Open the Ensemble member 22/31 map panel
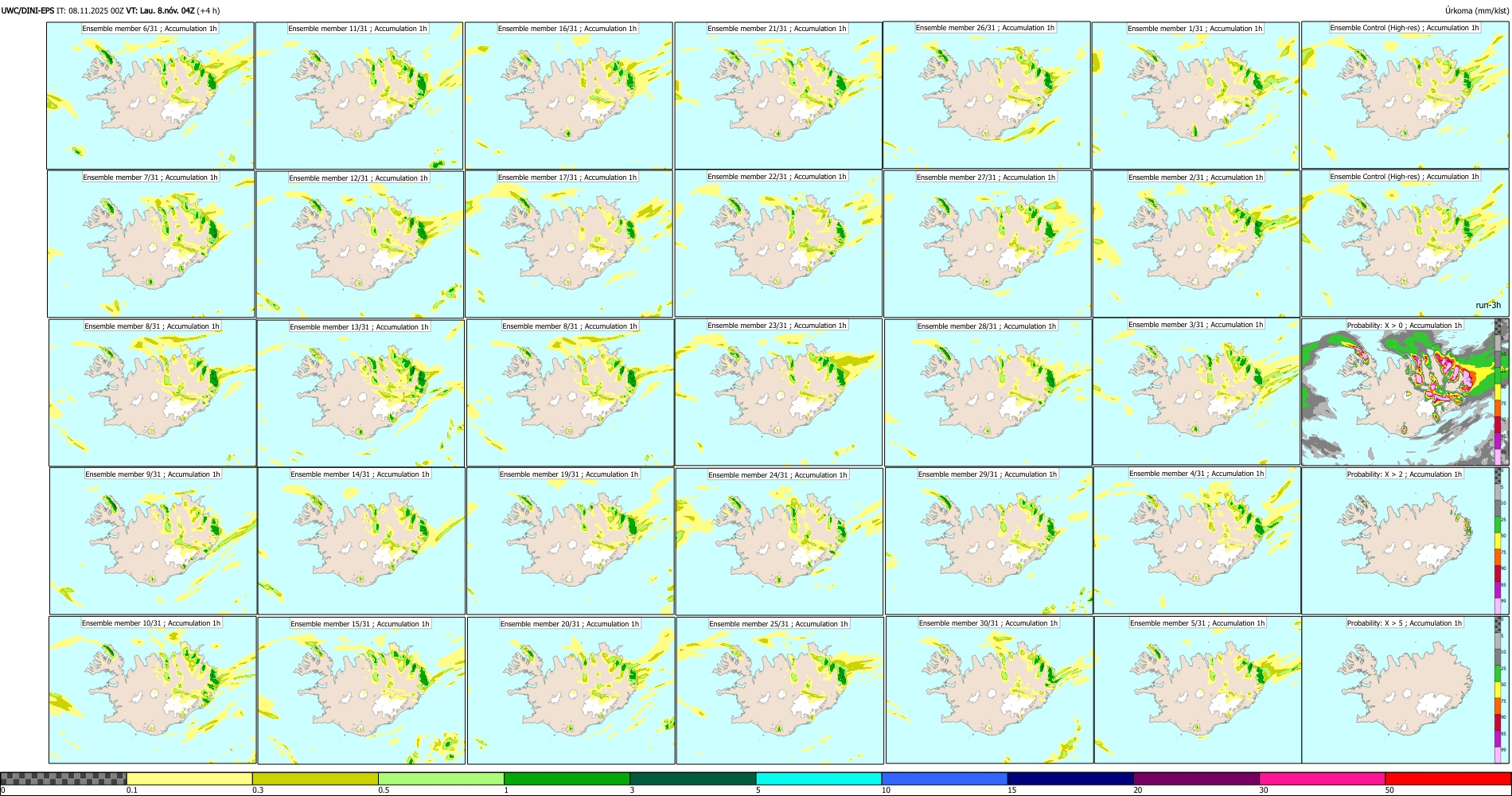Screen dimensions: 1512x796 [778, 244]
